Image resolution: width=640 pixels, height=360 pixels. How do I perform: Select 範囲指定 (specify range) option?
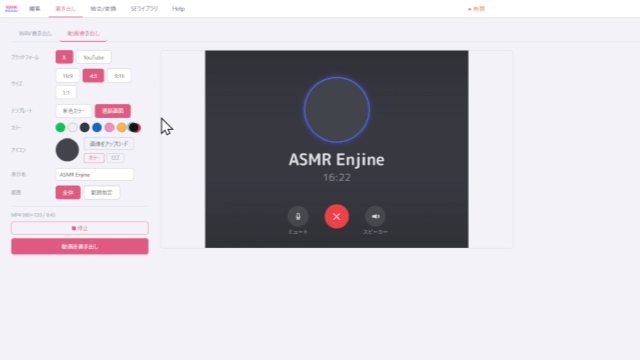click(x=102, y=193)
